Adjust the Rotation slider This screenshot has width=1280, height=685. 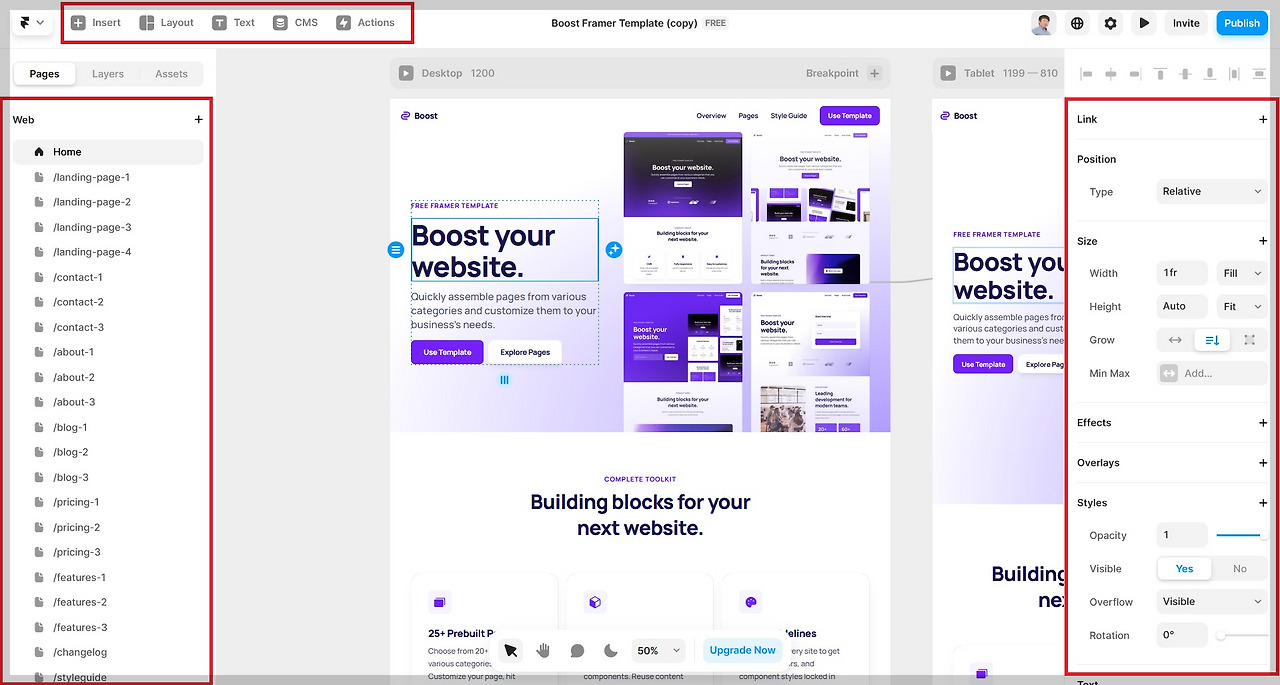coord(1242,635)
